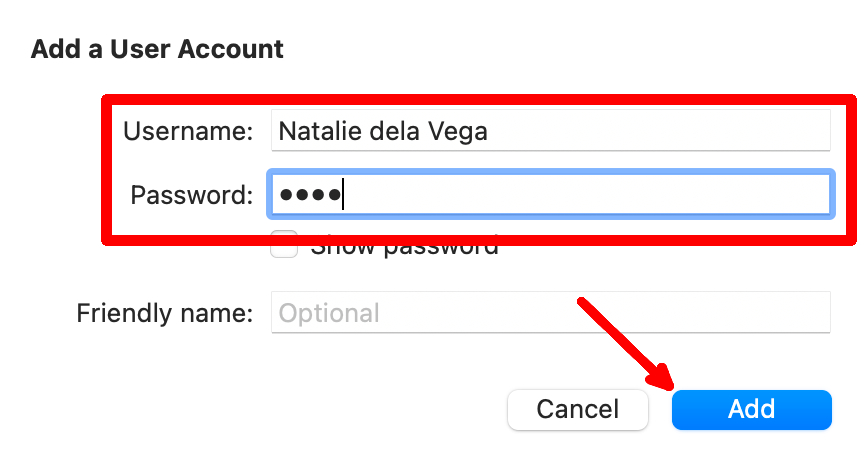Click the "Password:" label
This screenshot has height=456, width=864.
point(192,194)
